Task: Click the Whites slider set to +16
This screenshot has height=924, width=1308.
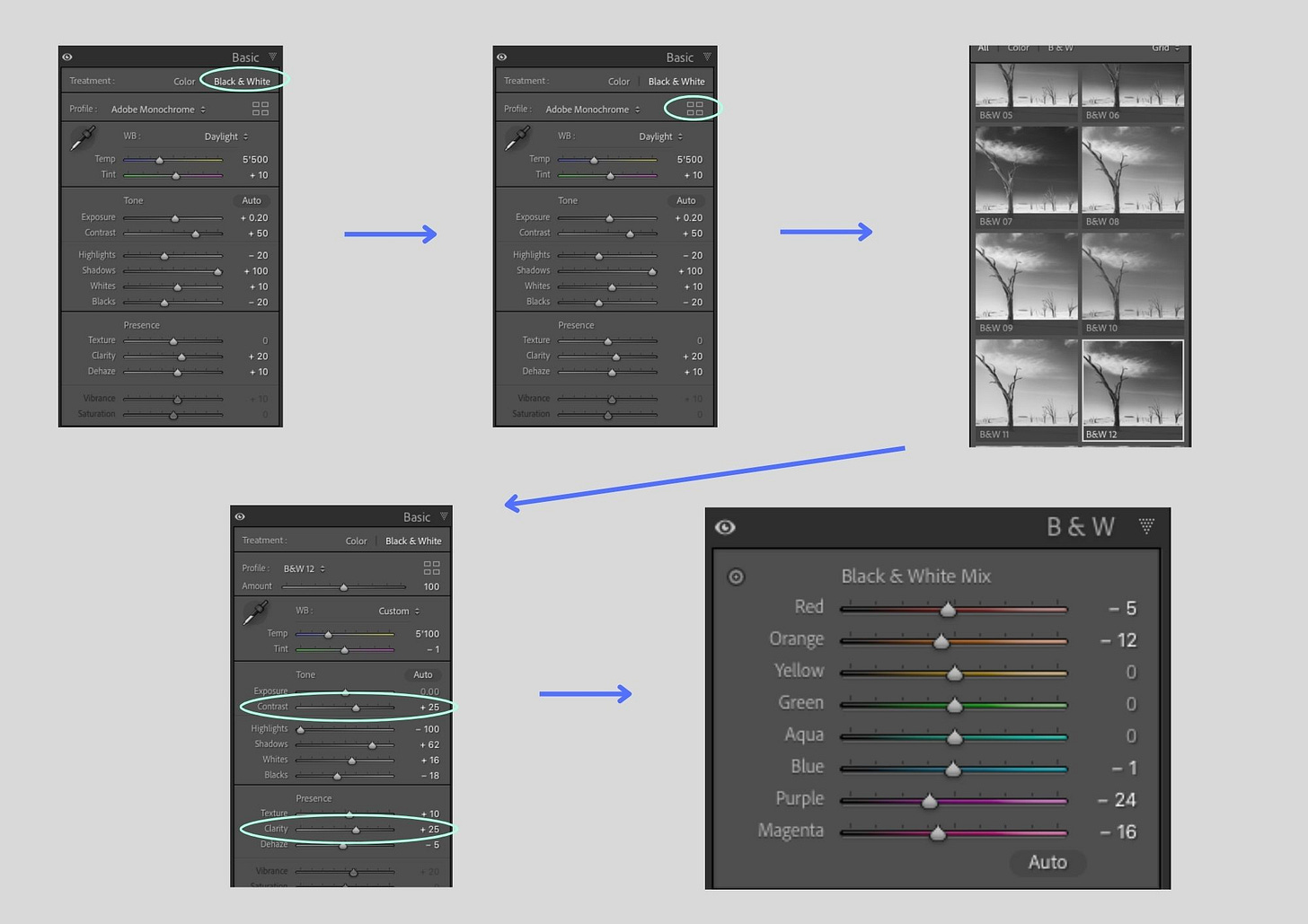Action: tap(345, 760)
